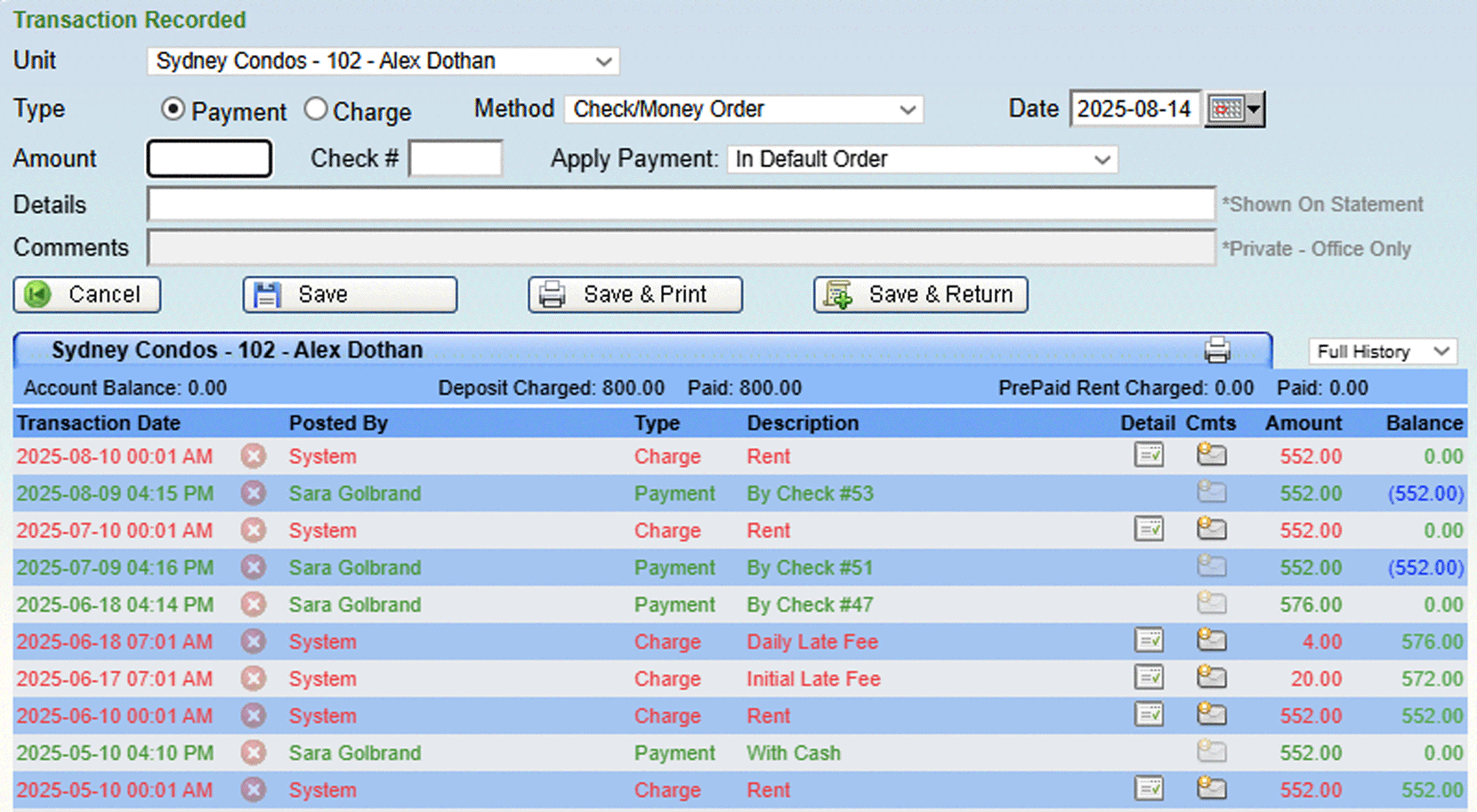Print the Sydney Condos transaction history
Screen dimensions: 1477x812
pos(1218,350)
